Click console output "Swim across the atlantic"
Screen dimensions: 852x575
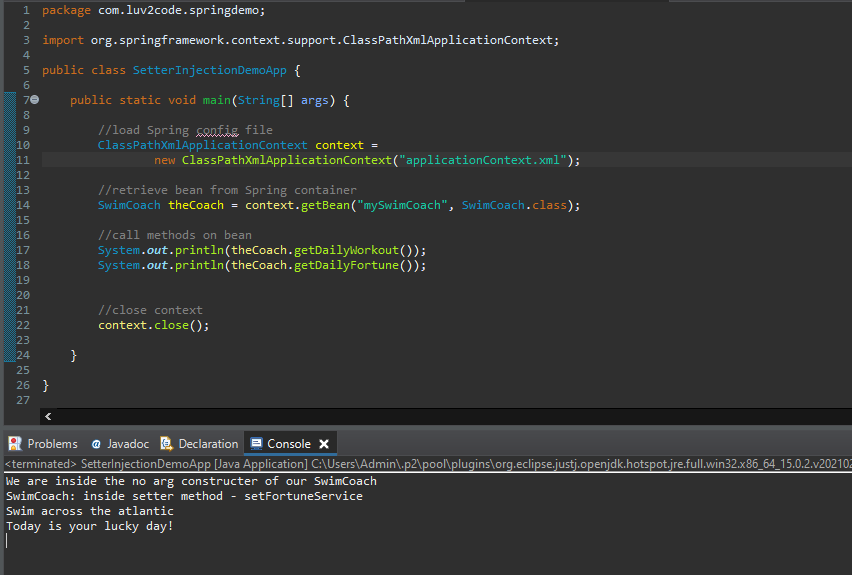click(x=90, y=511)
